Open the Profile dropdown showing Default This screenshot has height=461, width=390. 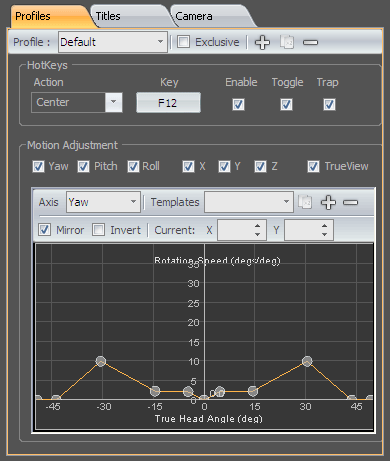(x=113, y=42)
